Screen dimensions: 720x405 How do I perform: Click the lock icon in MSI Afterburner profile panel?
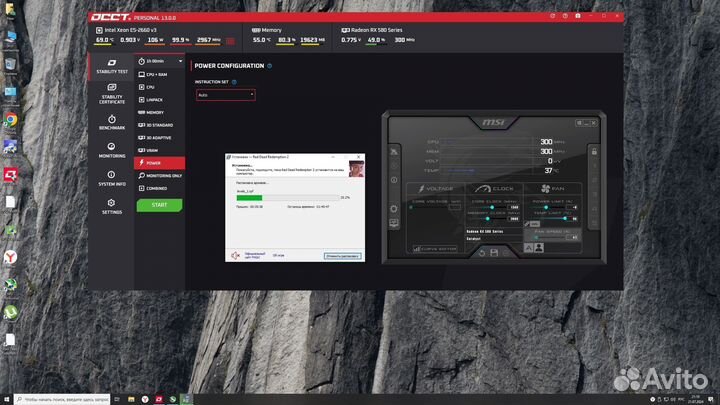click(x=594, y=152)
